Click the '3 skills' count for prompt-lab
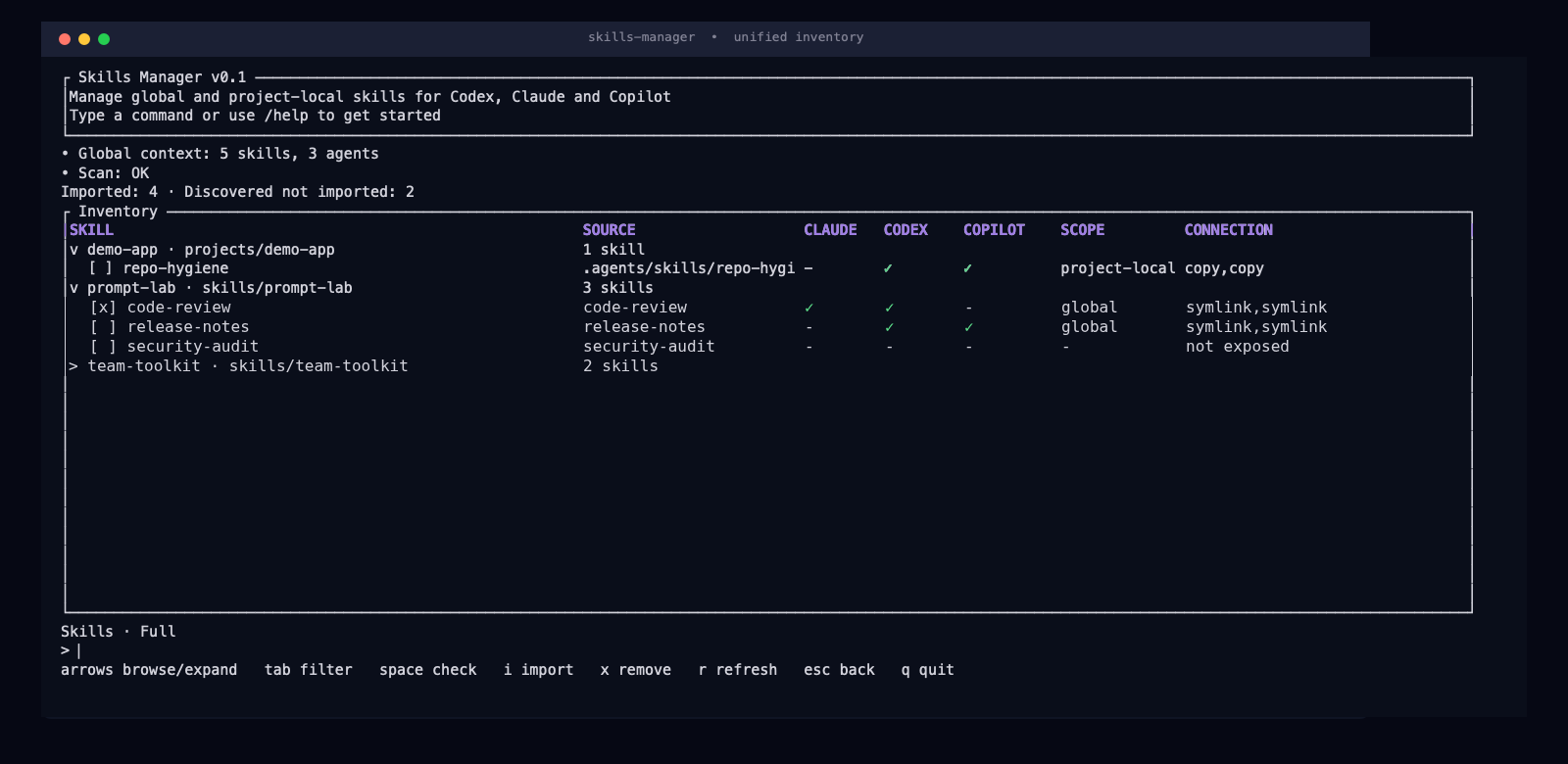The height and width of the screenshot is (764, 1568). coord(617,288)
